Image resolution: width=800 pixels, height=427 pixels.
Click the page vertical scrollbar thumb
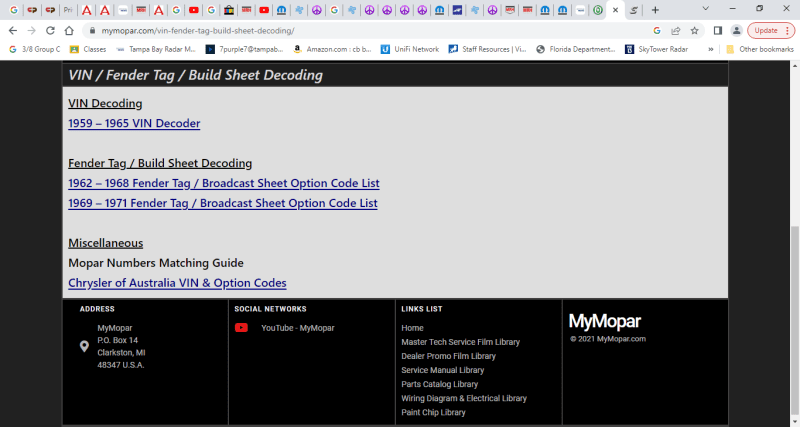[x=795, y=319]
